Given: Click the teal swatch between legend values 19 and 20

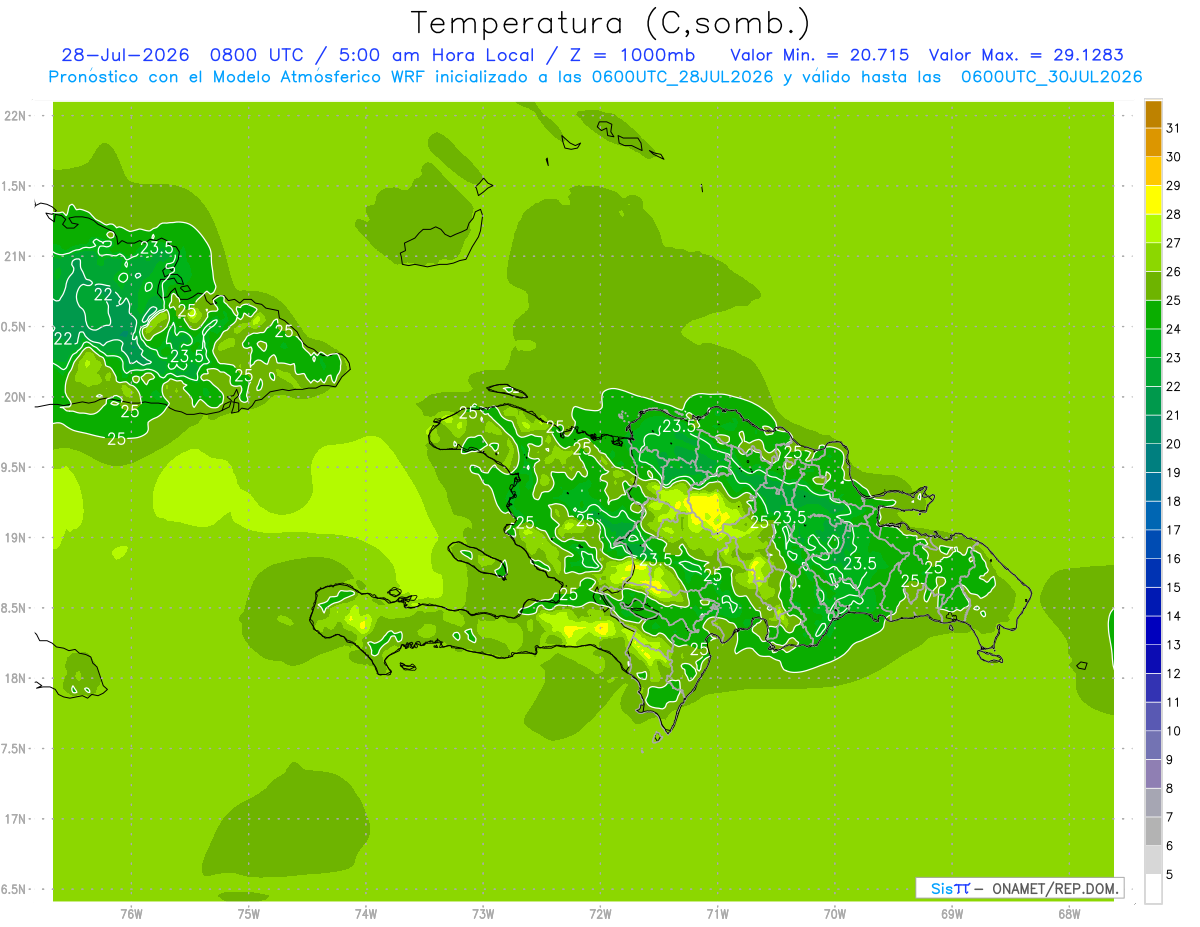Looking at the screenshot, I should click(1153, 458).
